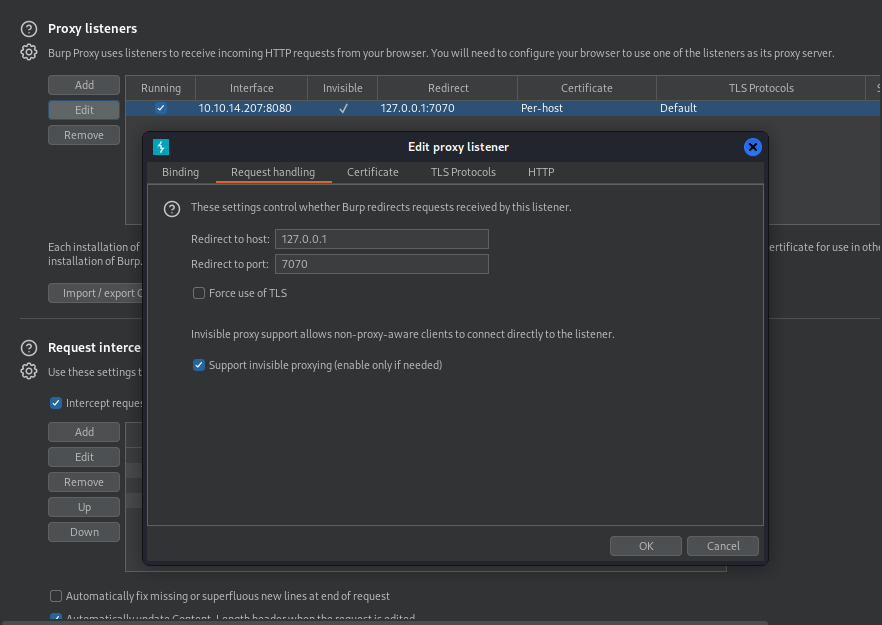882x625 pixels.
Task: Click Remove in Request interception section
Action: click(84, 482)
